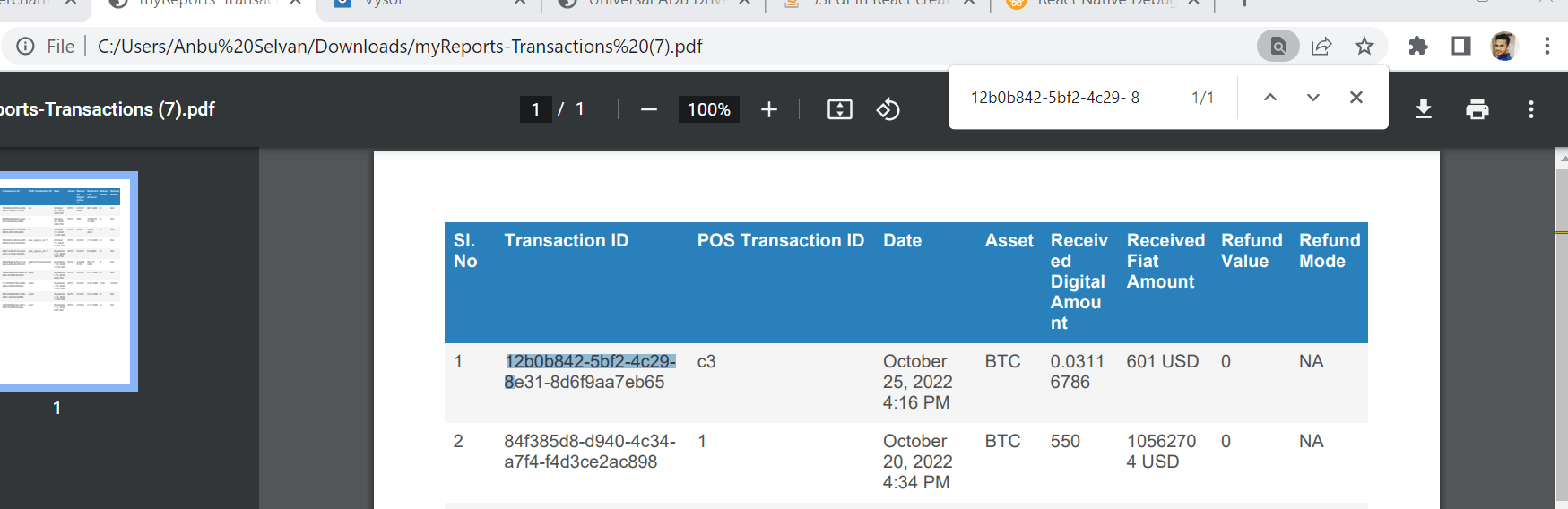1568x509 pixels.
Task: Share this page from the address bar
Action: point(1321,46)
